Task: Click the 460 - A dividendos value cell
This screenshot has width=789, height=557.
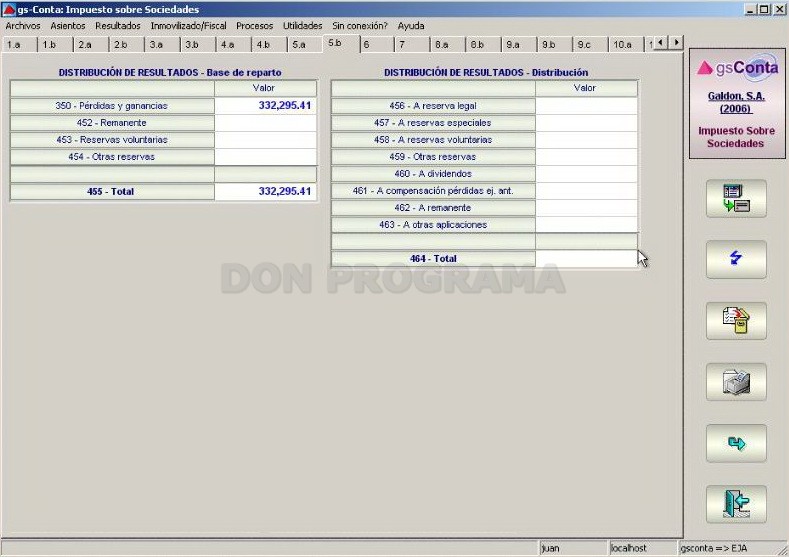Action: [586, 174]
